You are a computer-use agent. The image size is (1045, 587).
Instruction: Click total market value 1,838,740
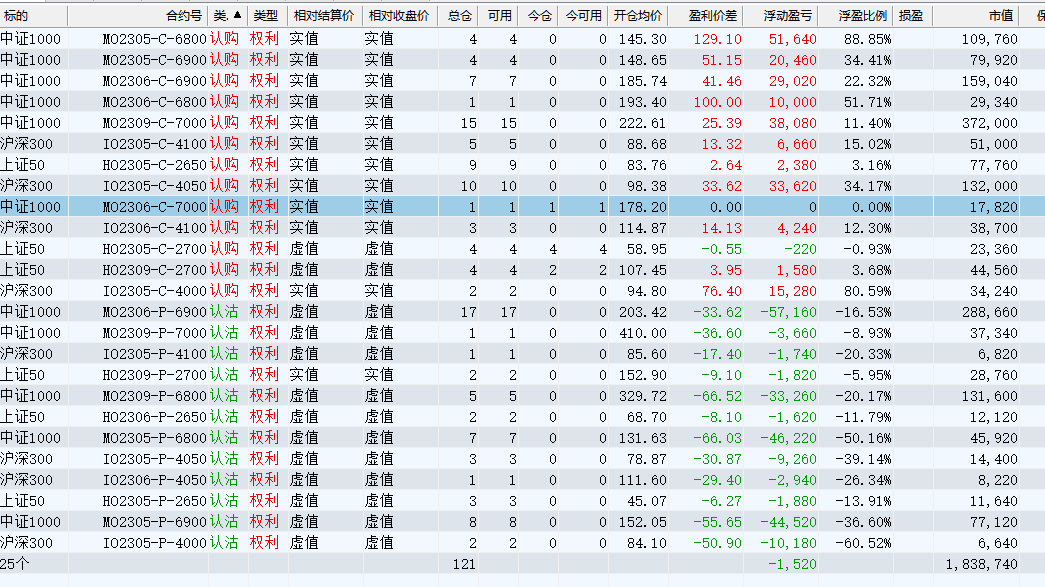(981, 564)
